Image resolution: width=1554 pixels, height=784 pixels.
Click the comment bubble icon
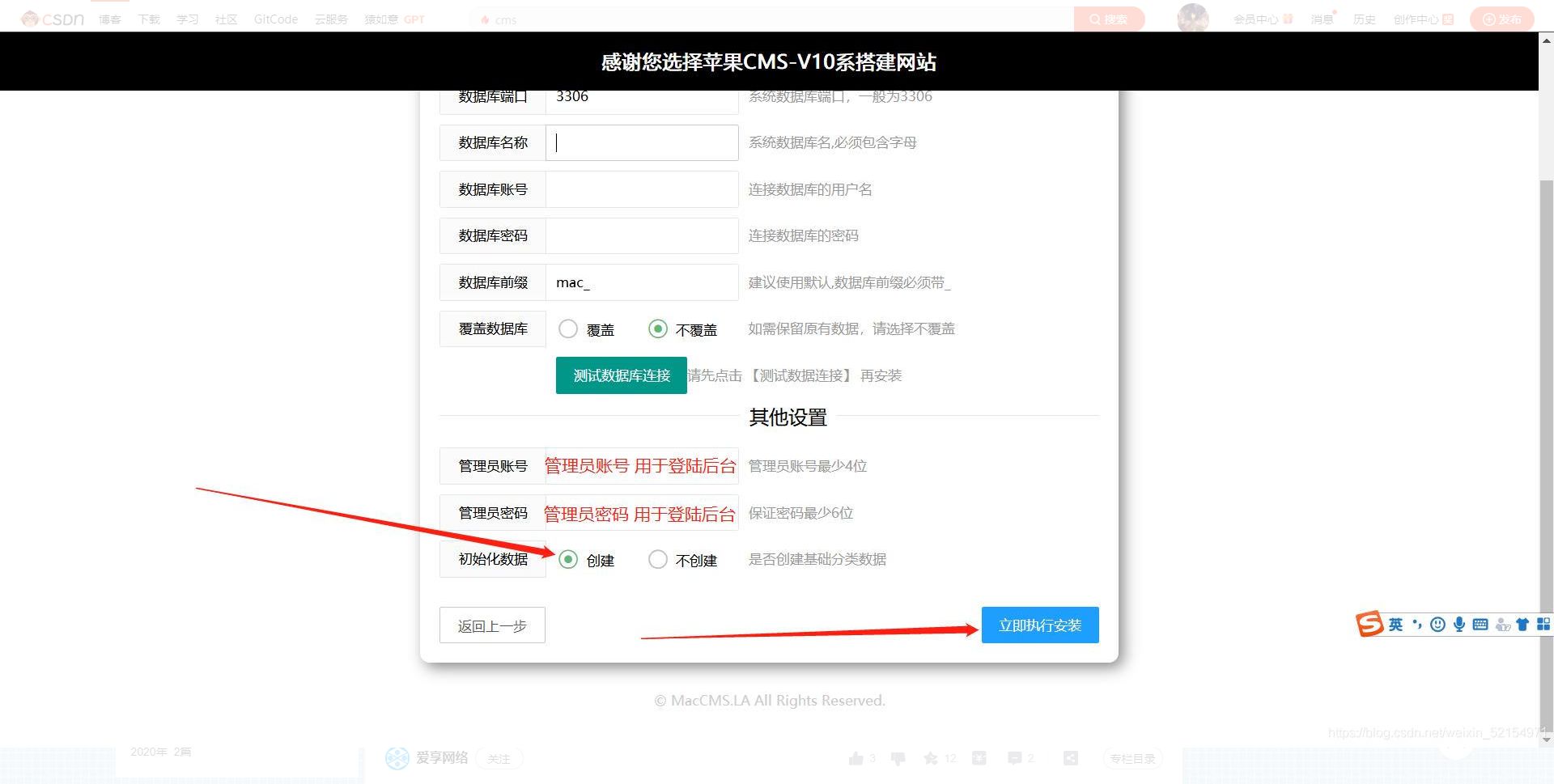click(1015, 758)
